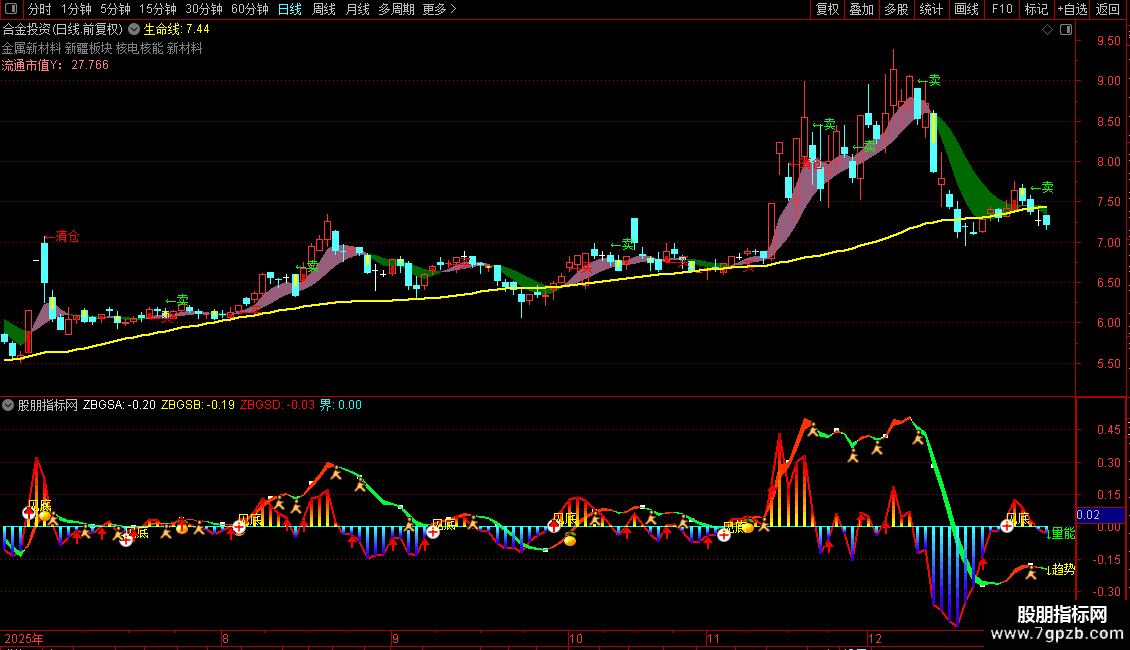The image size is (1130, 650).
Task: Open the 新材料 sector tag
Action: click(x=184, y=48)
